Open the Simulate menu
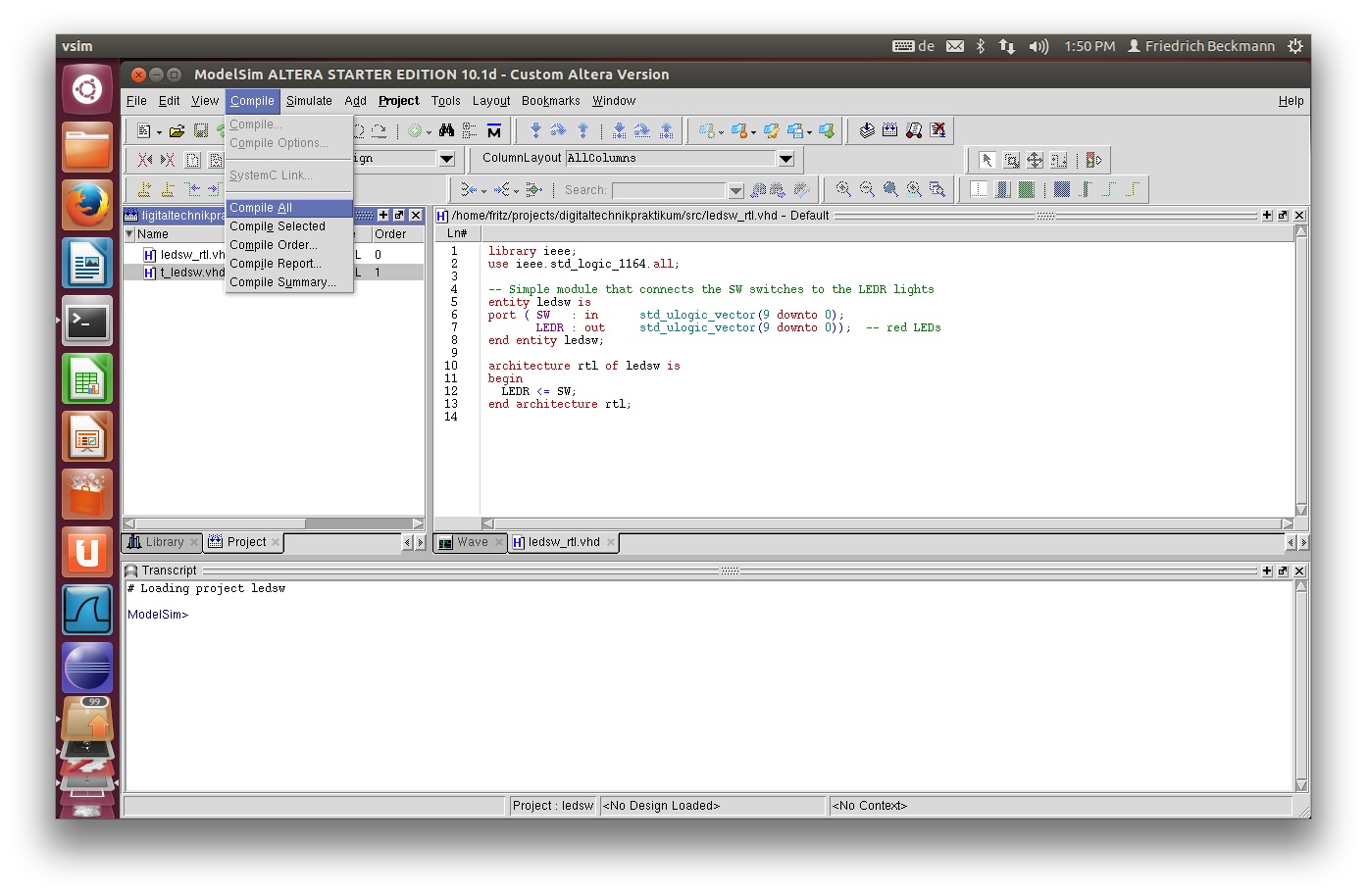The width and height of the screenshot is (1367, 896). coord(309,101)
